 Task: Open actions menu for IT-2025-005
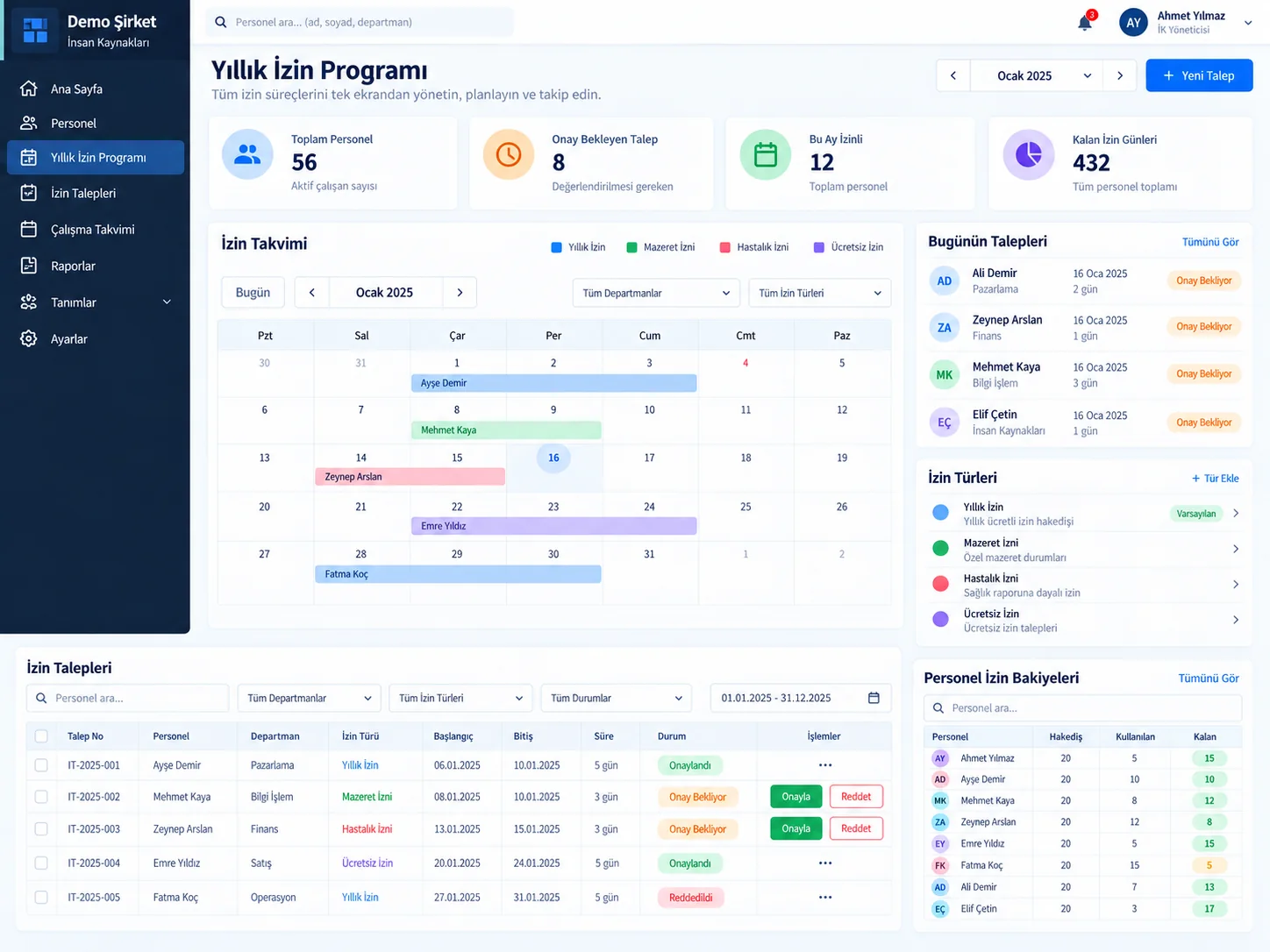[x=825, y=898]
